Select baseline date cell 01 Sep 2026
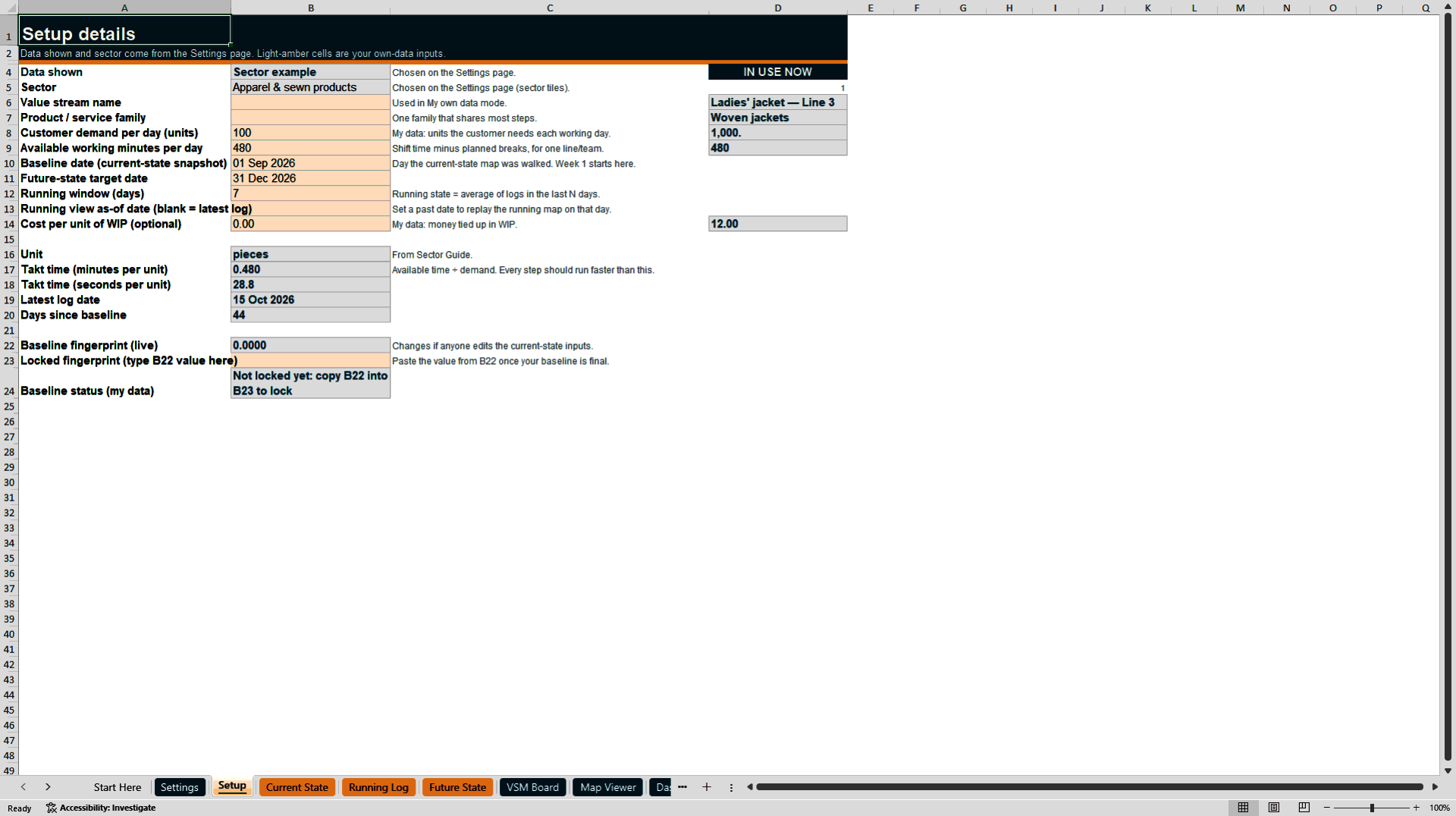This screenshot has height=816, width=1456. 310,163
